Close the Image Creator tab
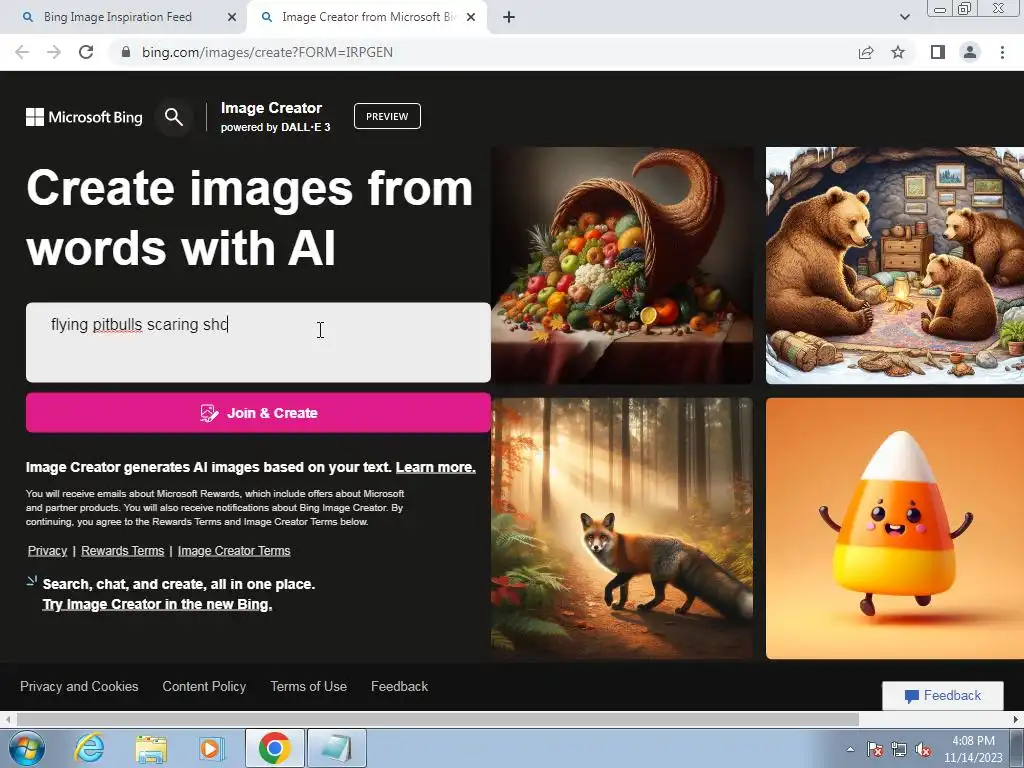Screen dimensions: 1024x768 pyautogui.click(x=471, y=17)
